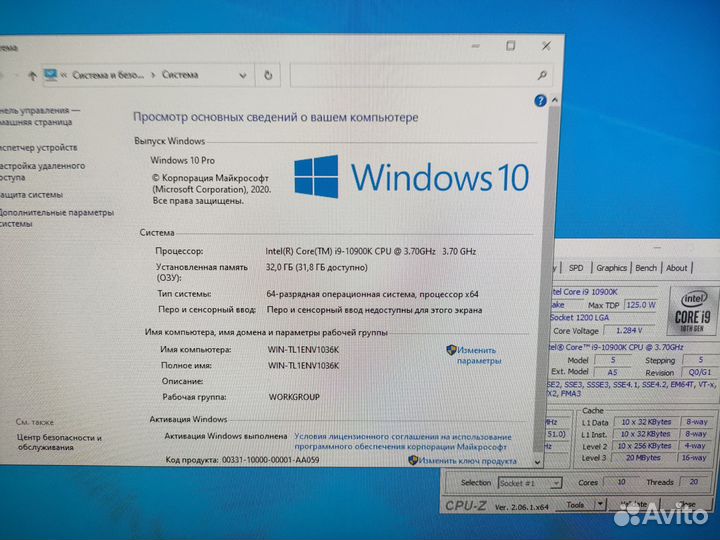Click the up-arrow navigation button in System window
Viewport: 720px width, 540px height.
pyautogui.click(x=32, y=76)
